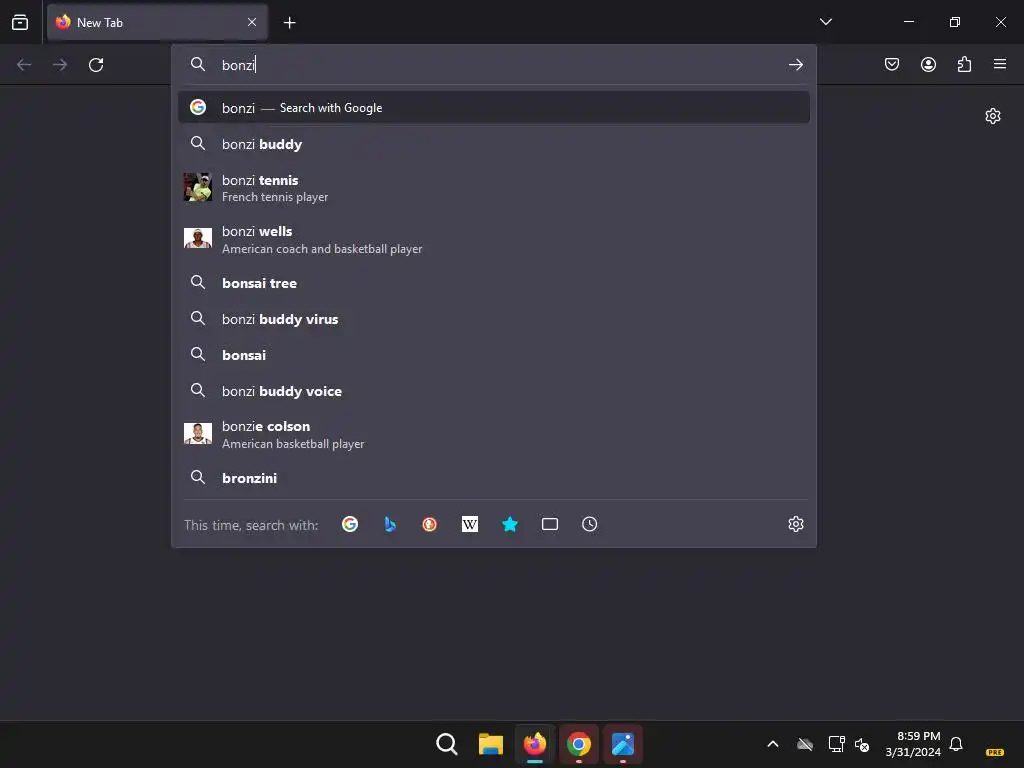Image resolution: width=1024 pixels, height=768 pixels.
Task: Close the New Tab tab
Action: tap(252, 22)
